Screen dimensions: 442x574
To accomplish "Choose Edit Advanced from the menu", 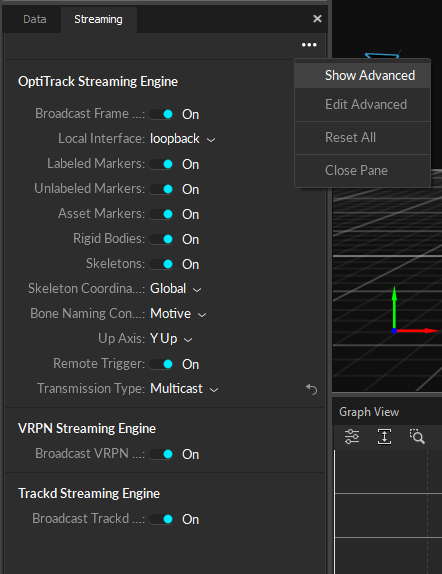I will point(363,105).
